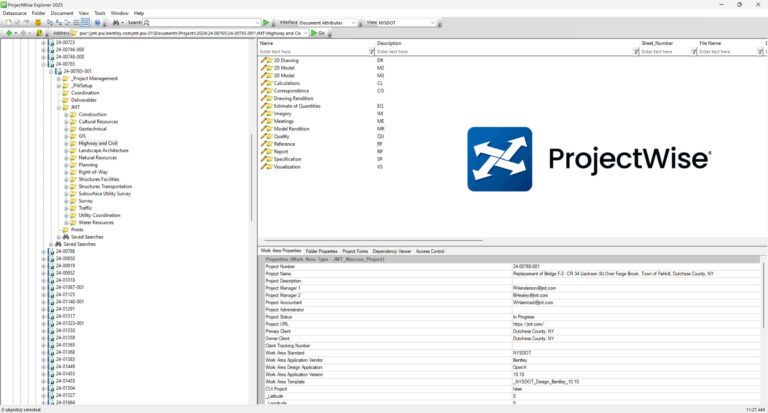Select the Geotechnical folder in tree
Screen dimensions: 768x413
pyautogui.click(x=93, y=129)
